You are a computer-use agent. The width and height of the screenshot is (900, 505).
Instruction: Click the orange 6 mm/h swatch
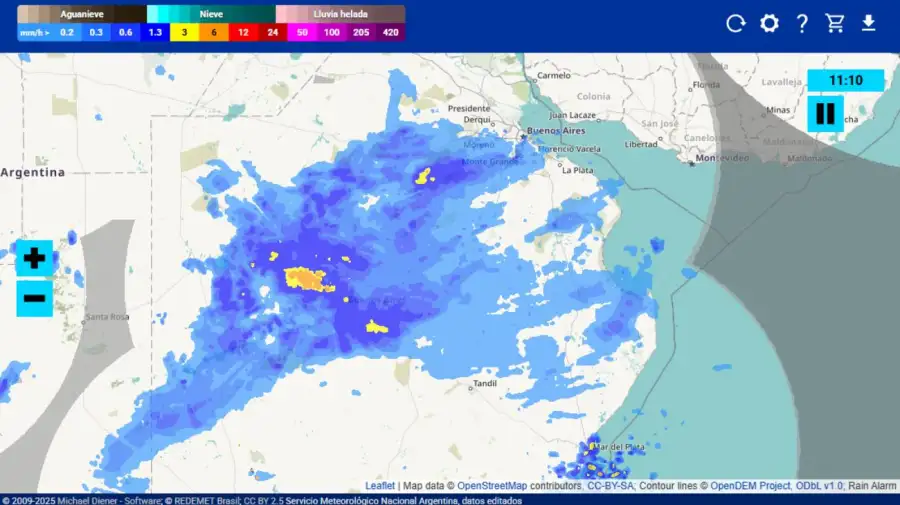(x=214, y=32)
